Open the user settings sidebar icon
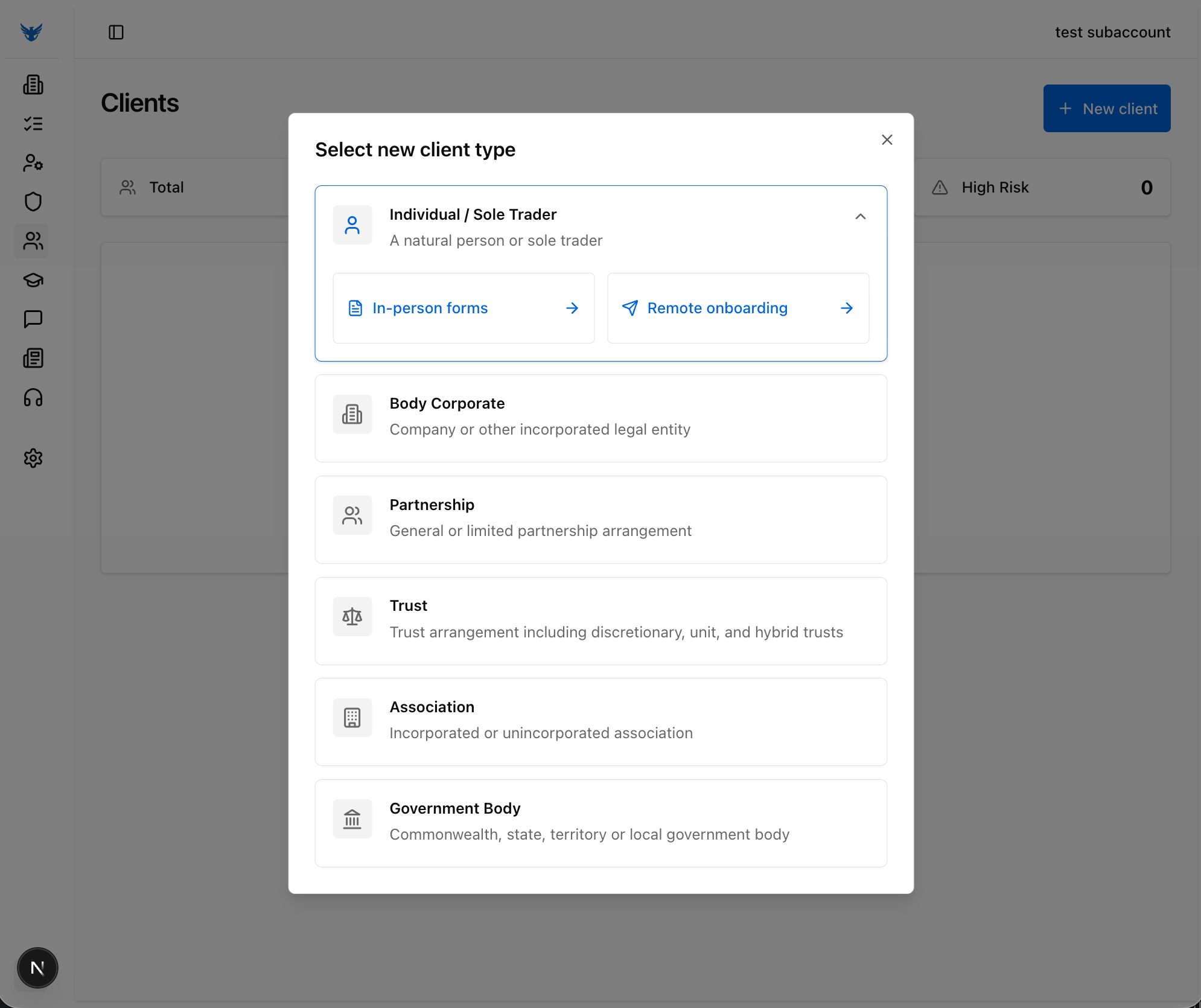This screenshot has width=1201, height=1008. tap(33, 163)
